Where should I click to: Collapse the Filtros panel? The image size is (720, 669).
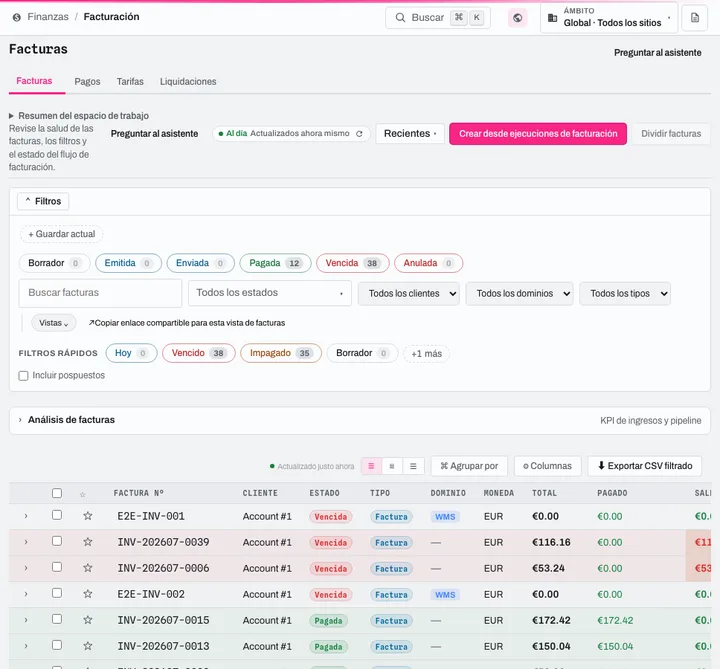[x=43, y=201]
